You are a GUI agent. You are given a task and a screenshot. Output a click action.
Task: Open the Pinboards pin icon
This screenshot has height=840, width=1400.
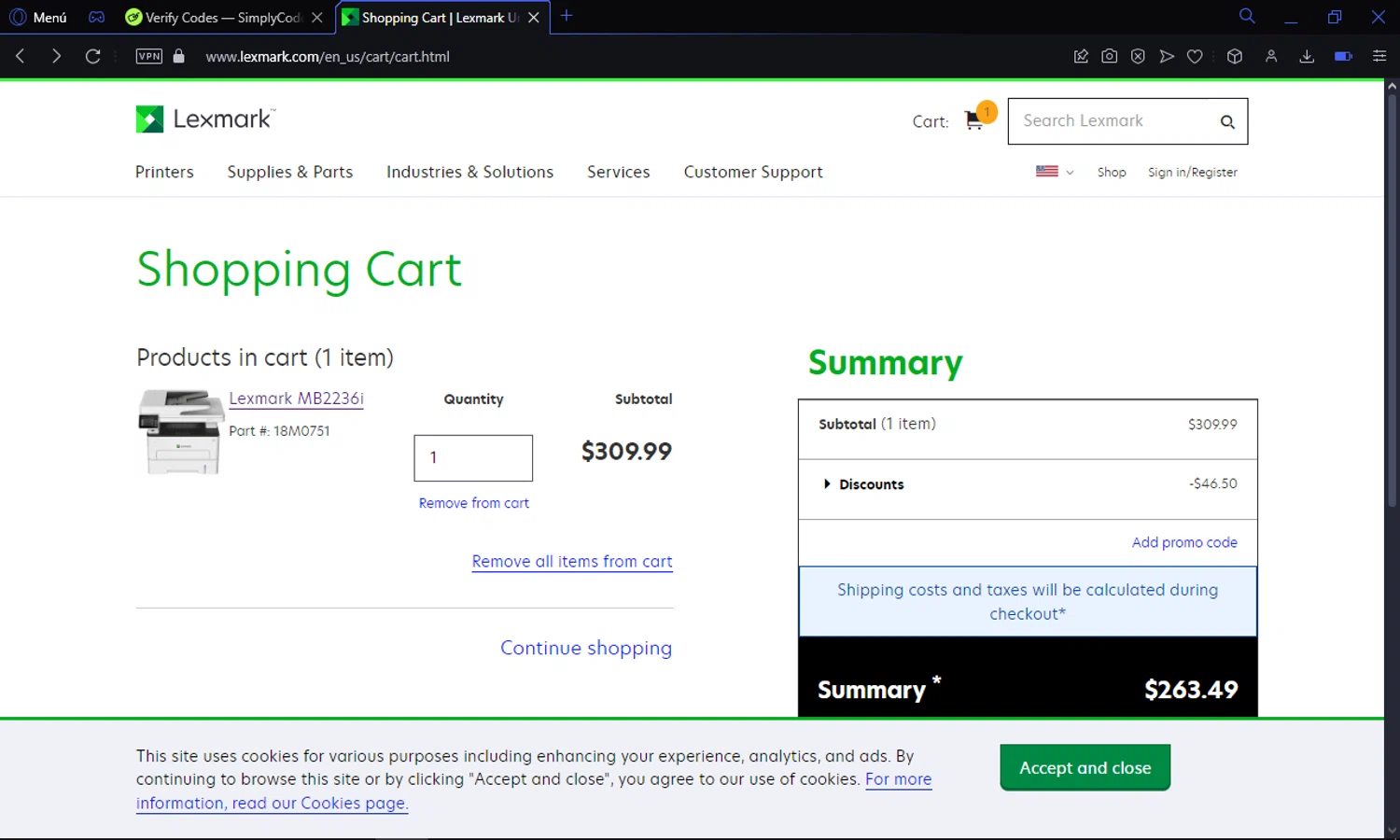tap(1081, 56)
